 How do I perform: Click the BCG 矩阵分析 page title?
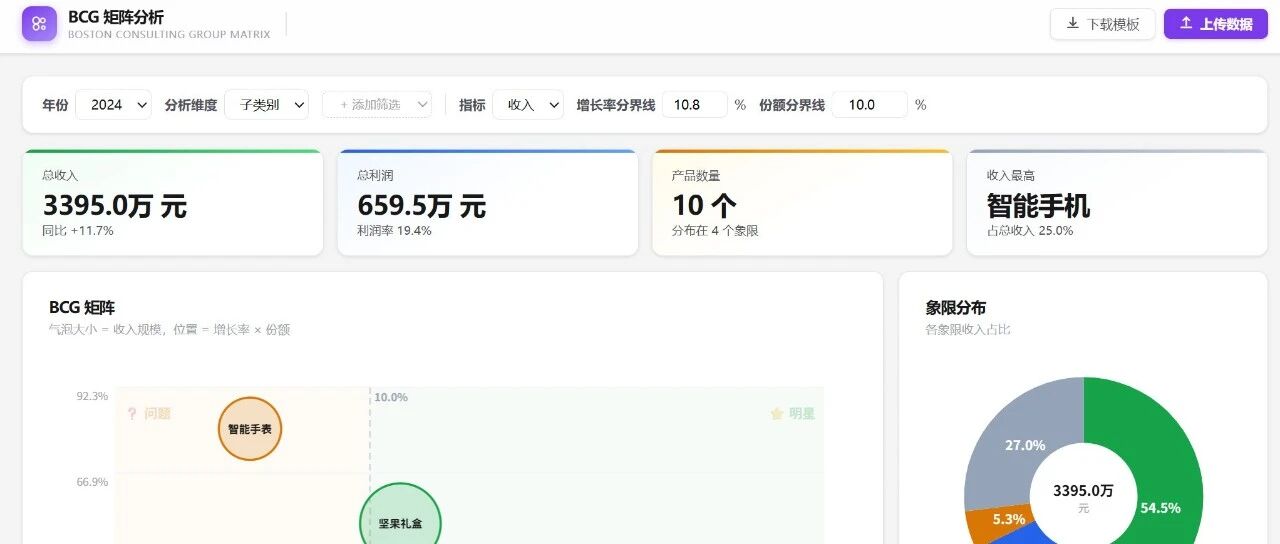coord(116,17)
